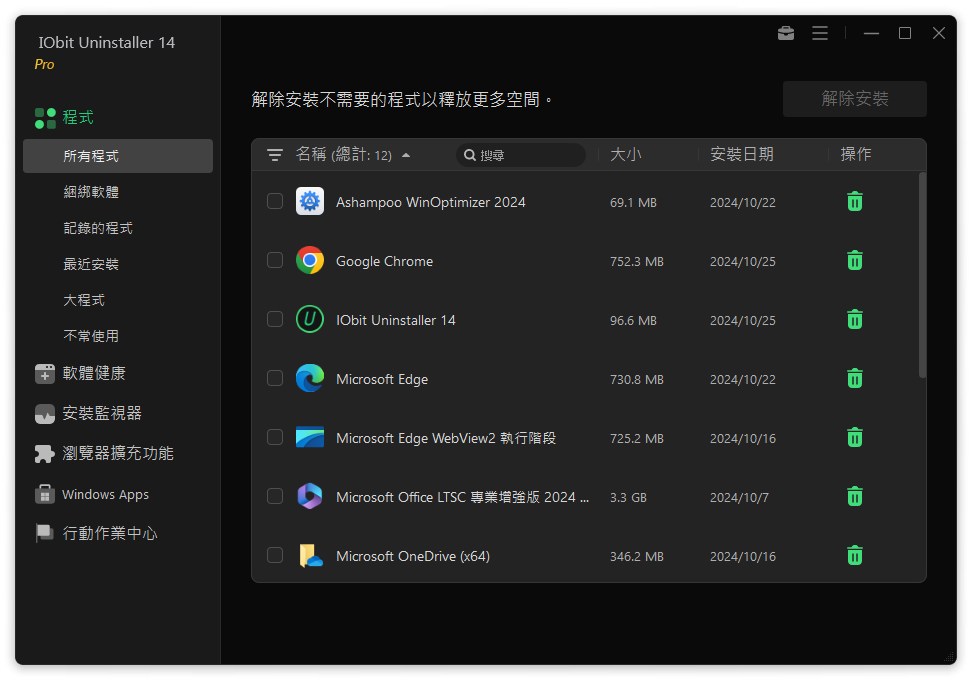Click the Ashampoo WinOptimizer 2024 name text
The height and width of the screenshot is (680, 972).
click(x=430, y=202)
